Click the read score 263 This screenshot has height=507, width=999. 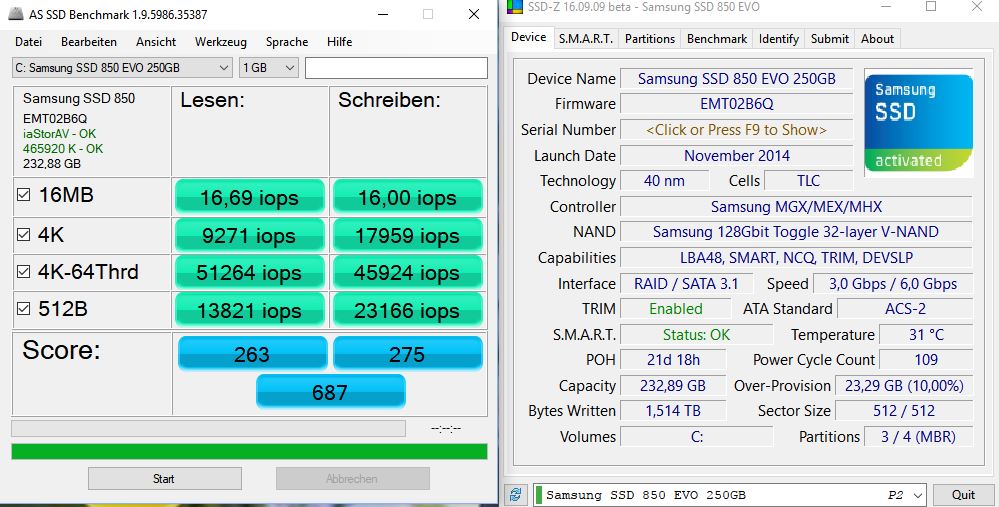(x=252, y=353)
